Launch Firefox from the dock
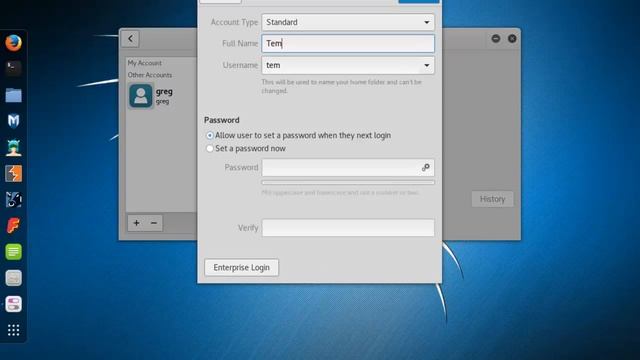Image resolution: width=640 pixels, height=360 pixels. click(13, 42)
